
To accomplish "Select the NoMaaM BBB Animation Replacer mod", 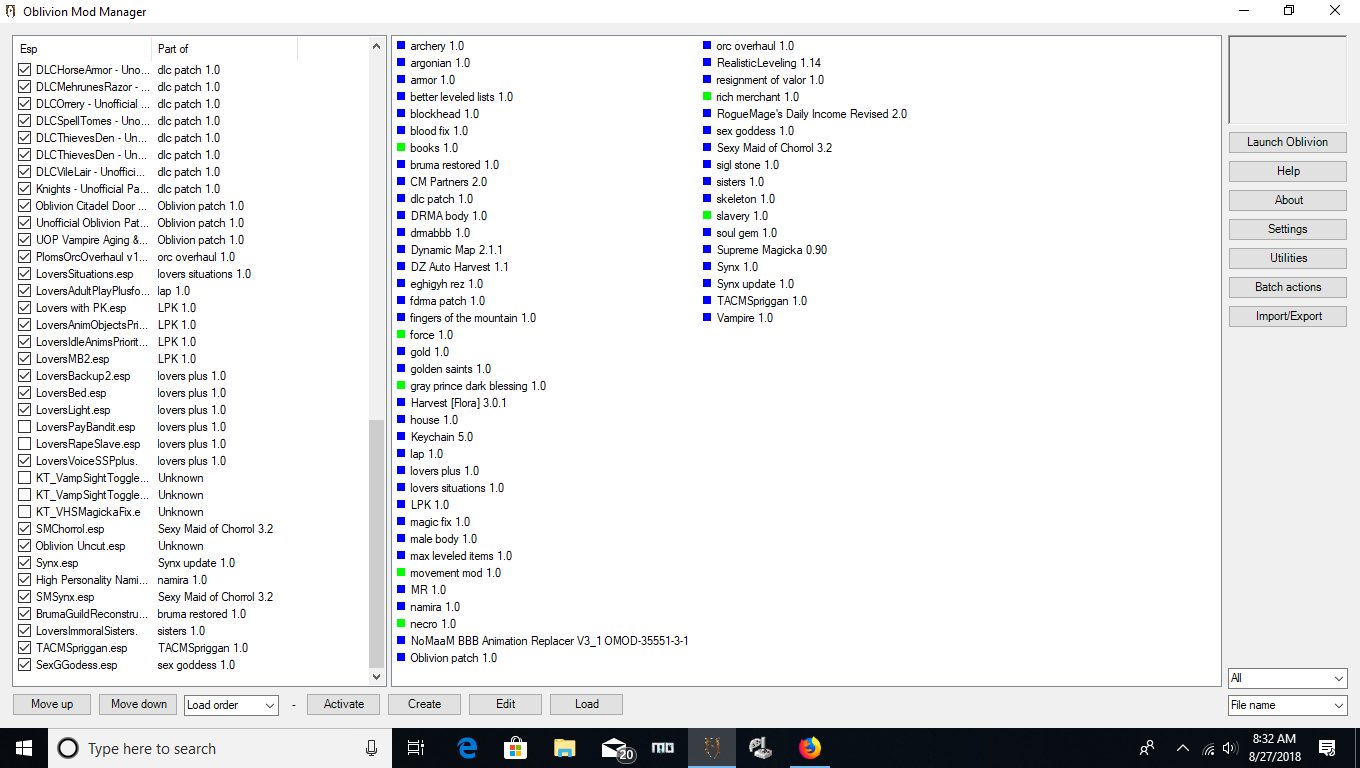I will (x=549, y=641).
